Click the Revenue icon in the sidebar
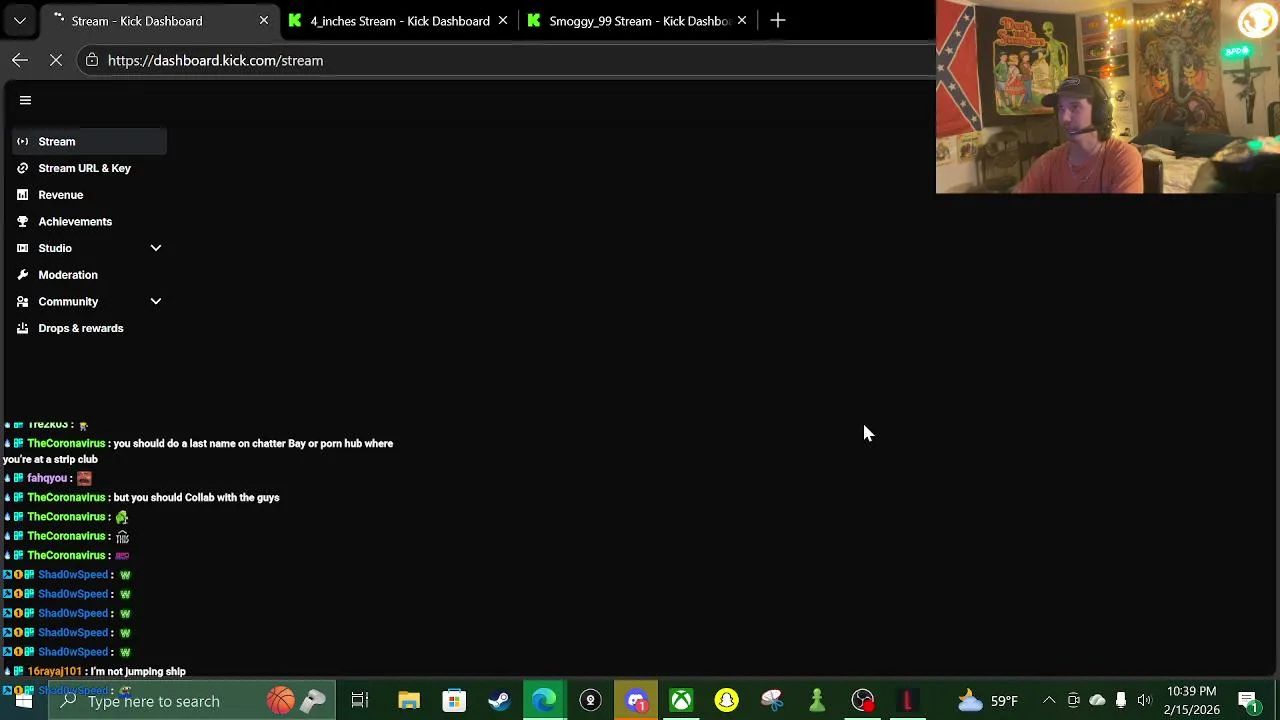 click(x=22, y=195)
